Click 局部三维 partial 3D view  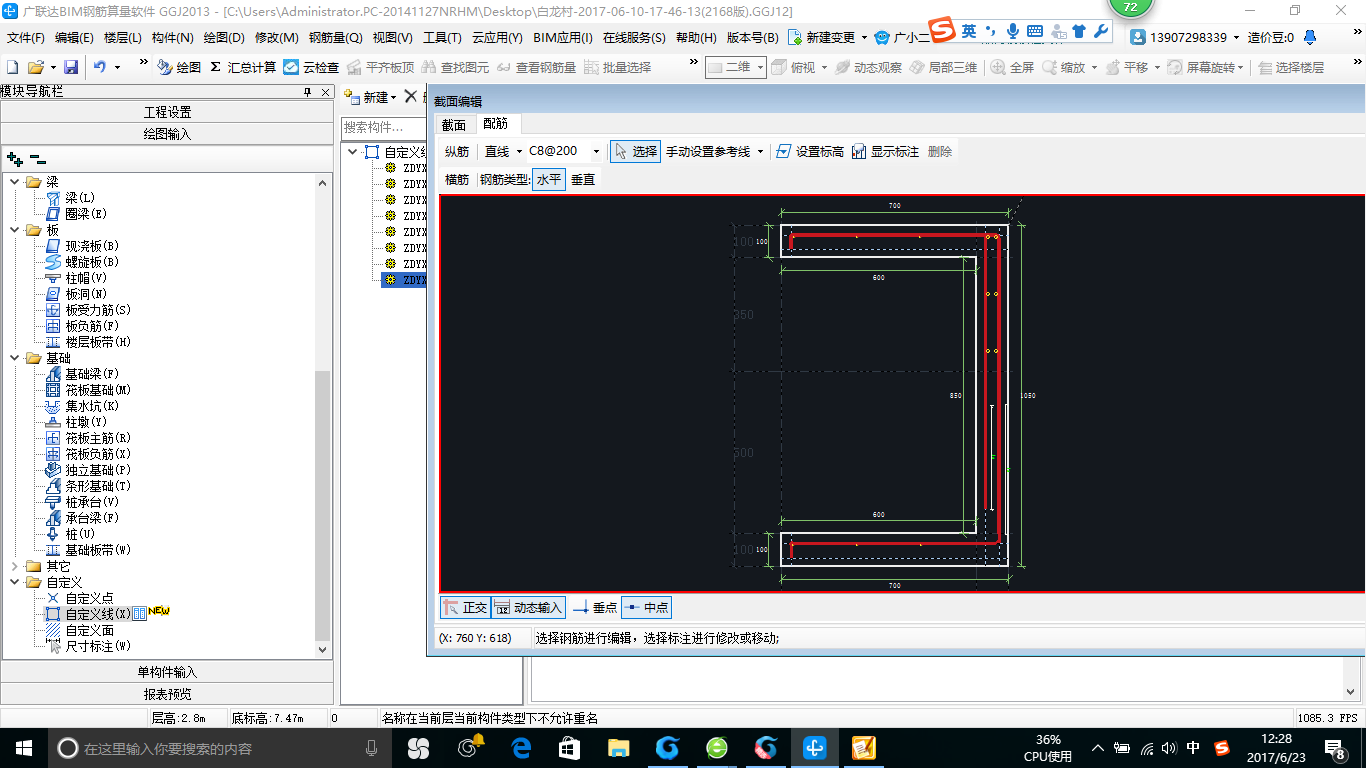(x=943, y=67)
